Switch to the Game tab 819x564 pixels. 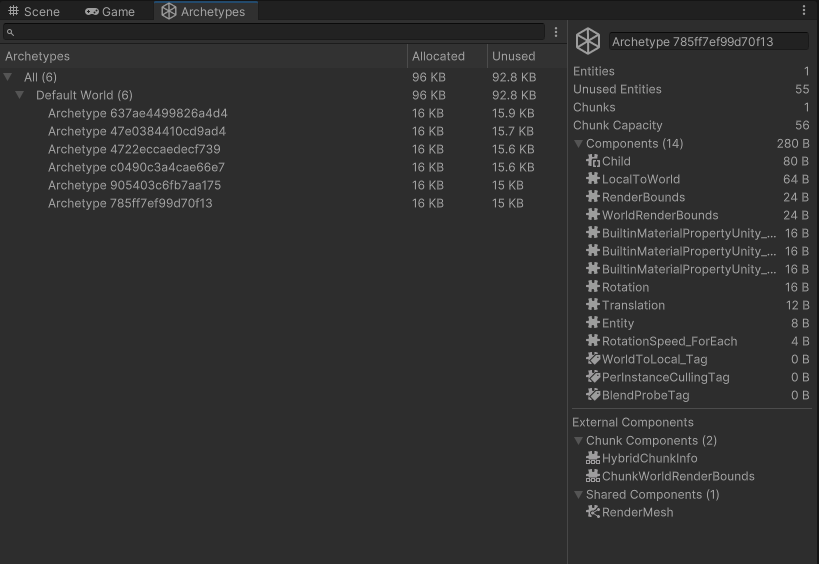pyautogui.click(x=110, y=11)
